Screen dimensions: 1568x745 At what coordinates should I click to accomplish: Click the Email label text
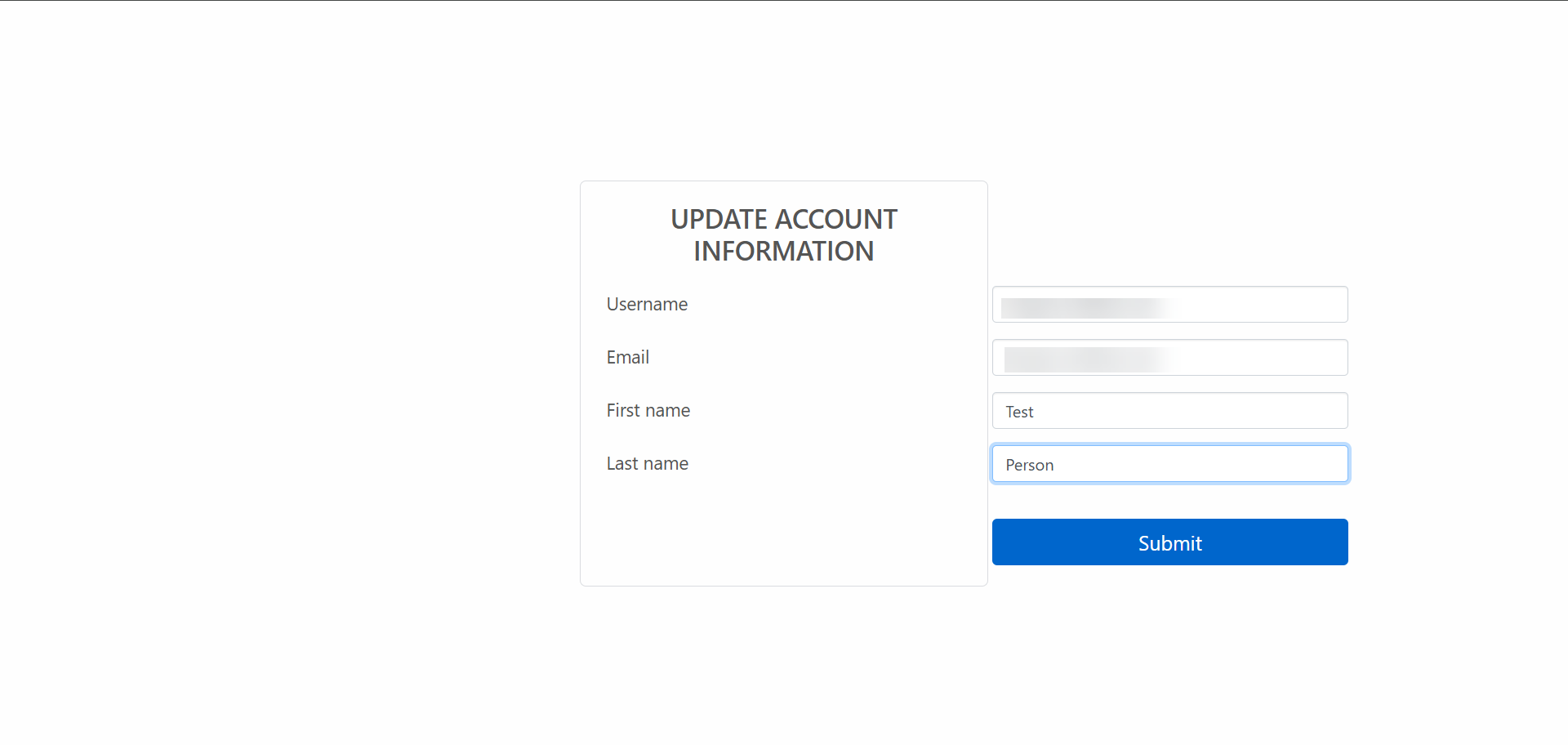click(x=627, y=358)
